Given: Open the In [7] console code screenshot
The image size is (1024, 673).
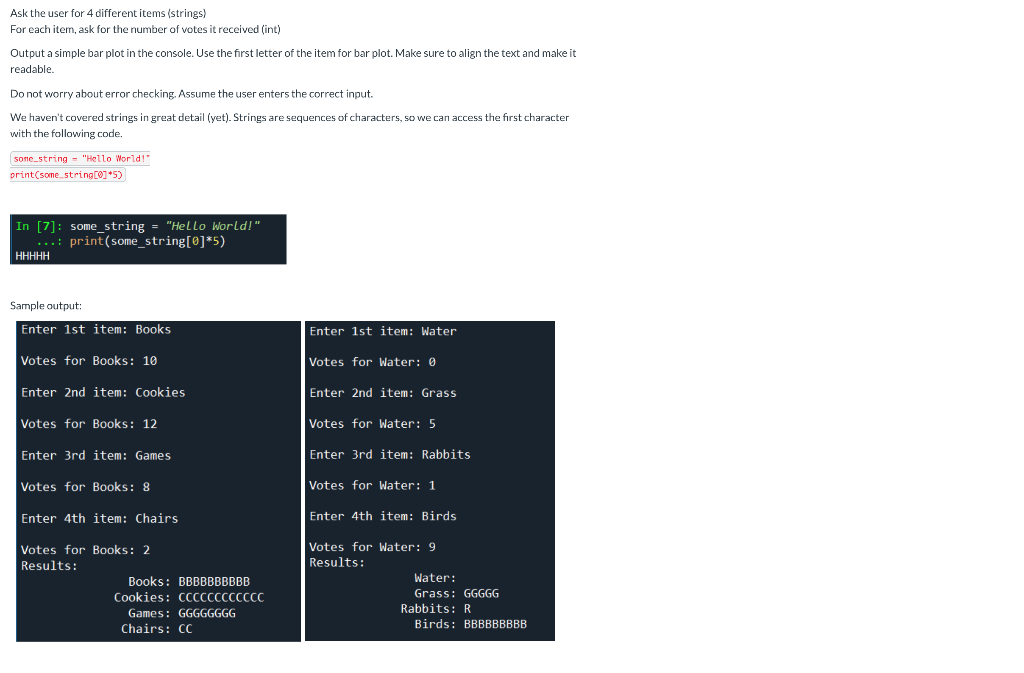Looking at the screenshot, I should tap(148, 240).
